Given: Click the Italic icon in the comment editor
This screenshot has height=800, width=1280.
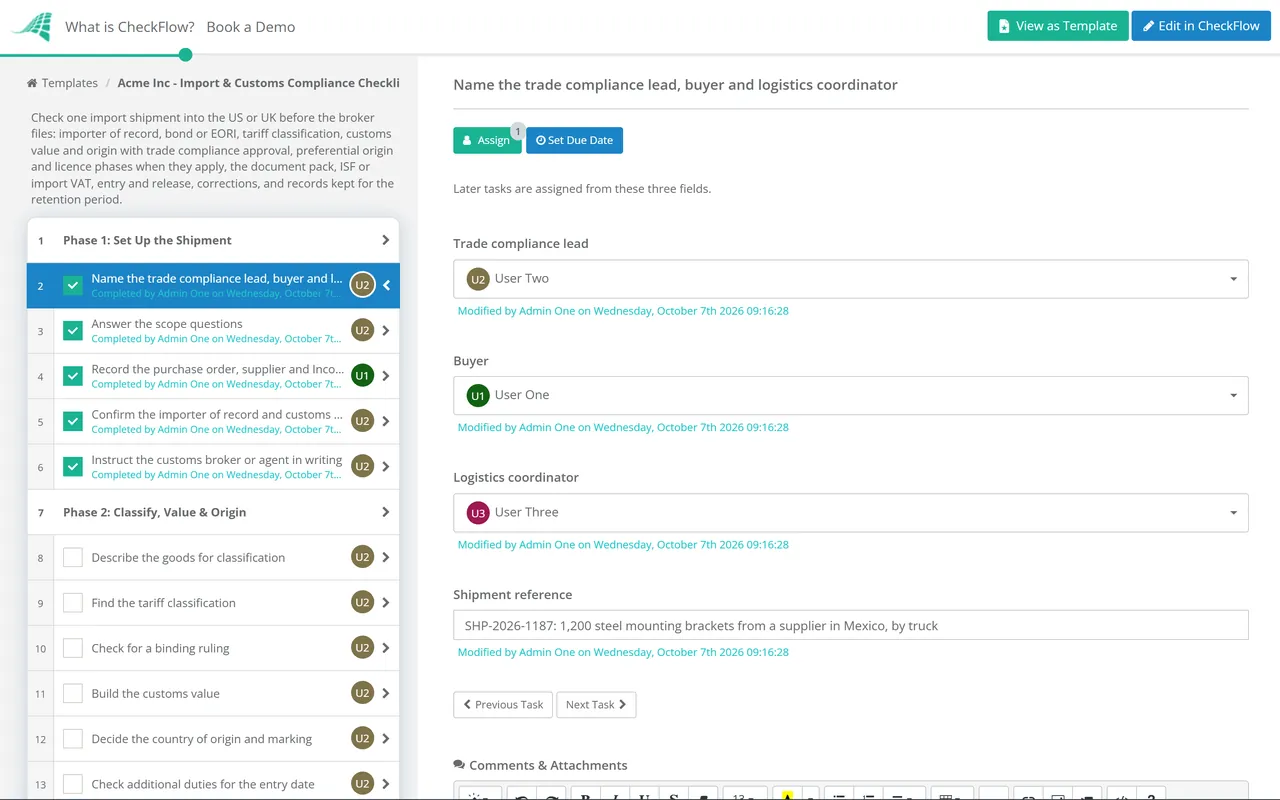Looking at the screenshot, I should 615,796.
